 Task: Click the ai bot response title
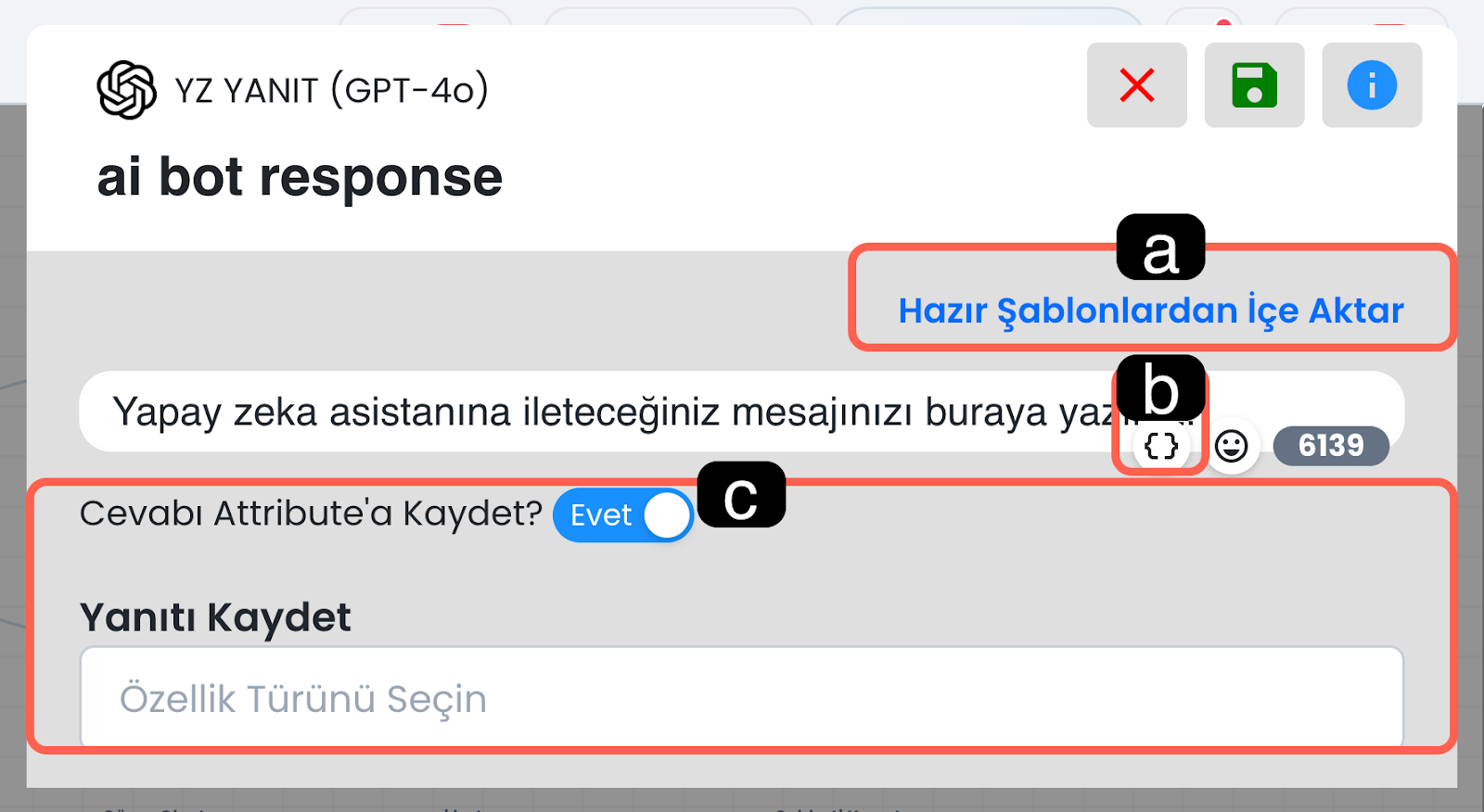(x=300, y=177)
